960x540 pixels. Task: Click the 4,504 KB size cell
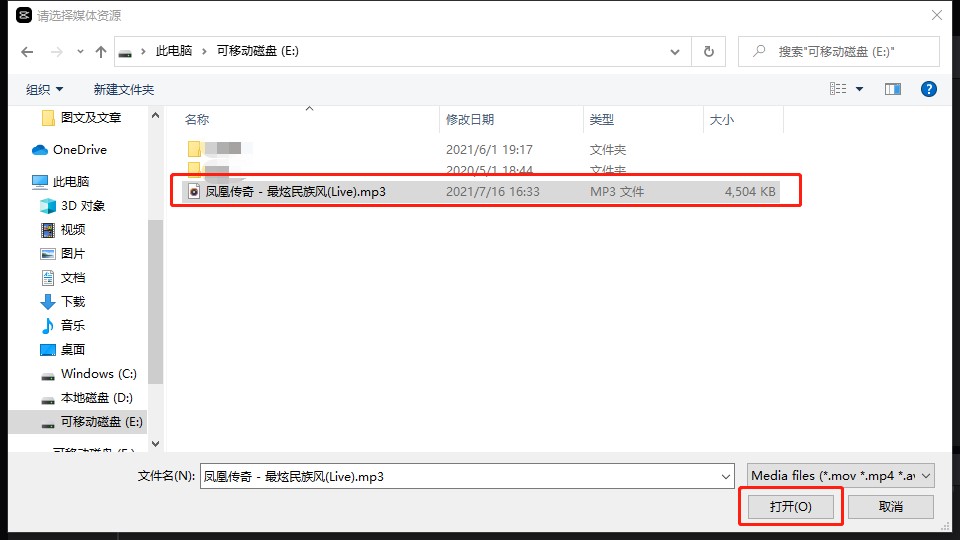tap(750, 192)
